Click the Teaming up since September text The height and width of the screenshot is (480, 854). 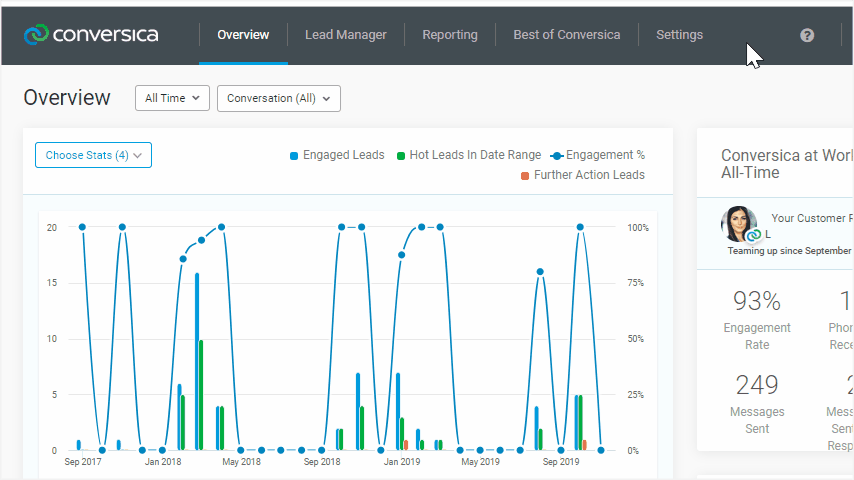[x=789, y=251]
